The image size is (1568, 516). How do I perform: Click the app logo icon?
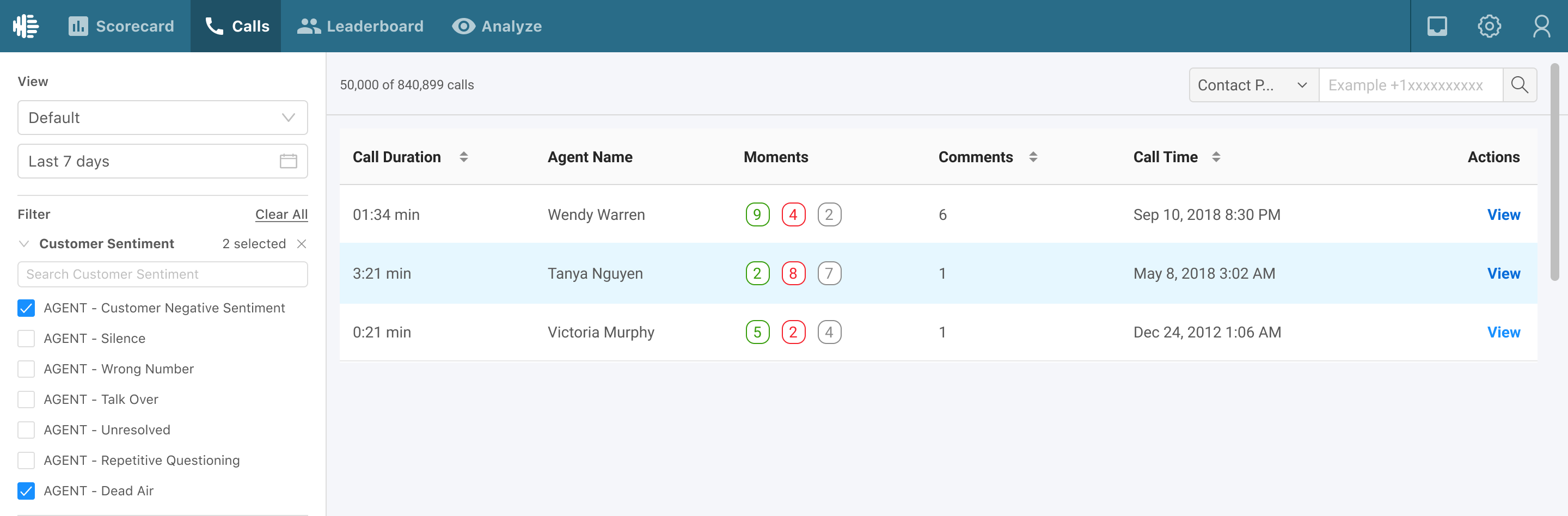point(26,26)
